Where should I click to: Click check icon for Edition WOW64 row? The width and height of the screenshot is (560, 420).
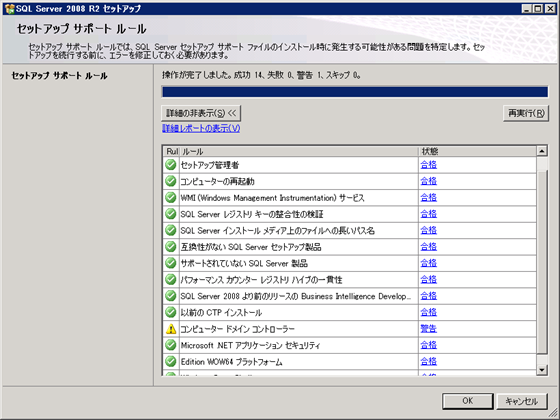(171, 362)
